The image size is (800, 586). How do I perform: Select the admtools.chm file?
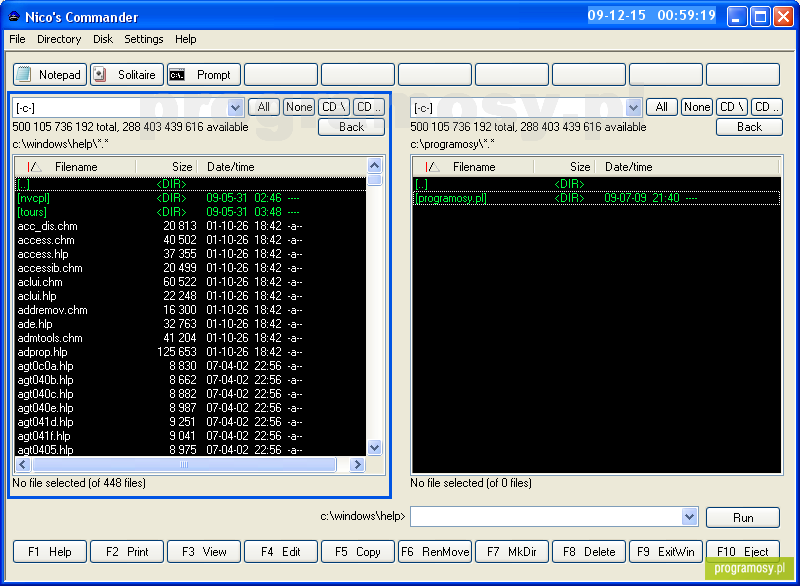[191, 338]
